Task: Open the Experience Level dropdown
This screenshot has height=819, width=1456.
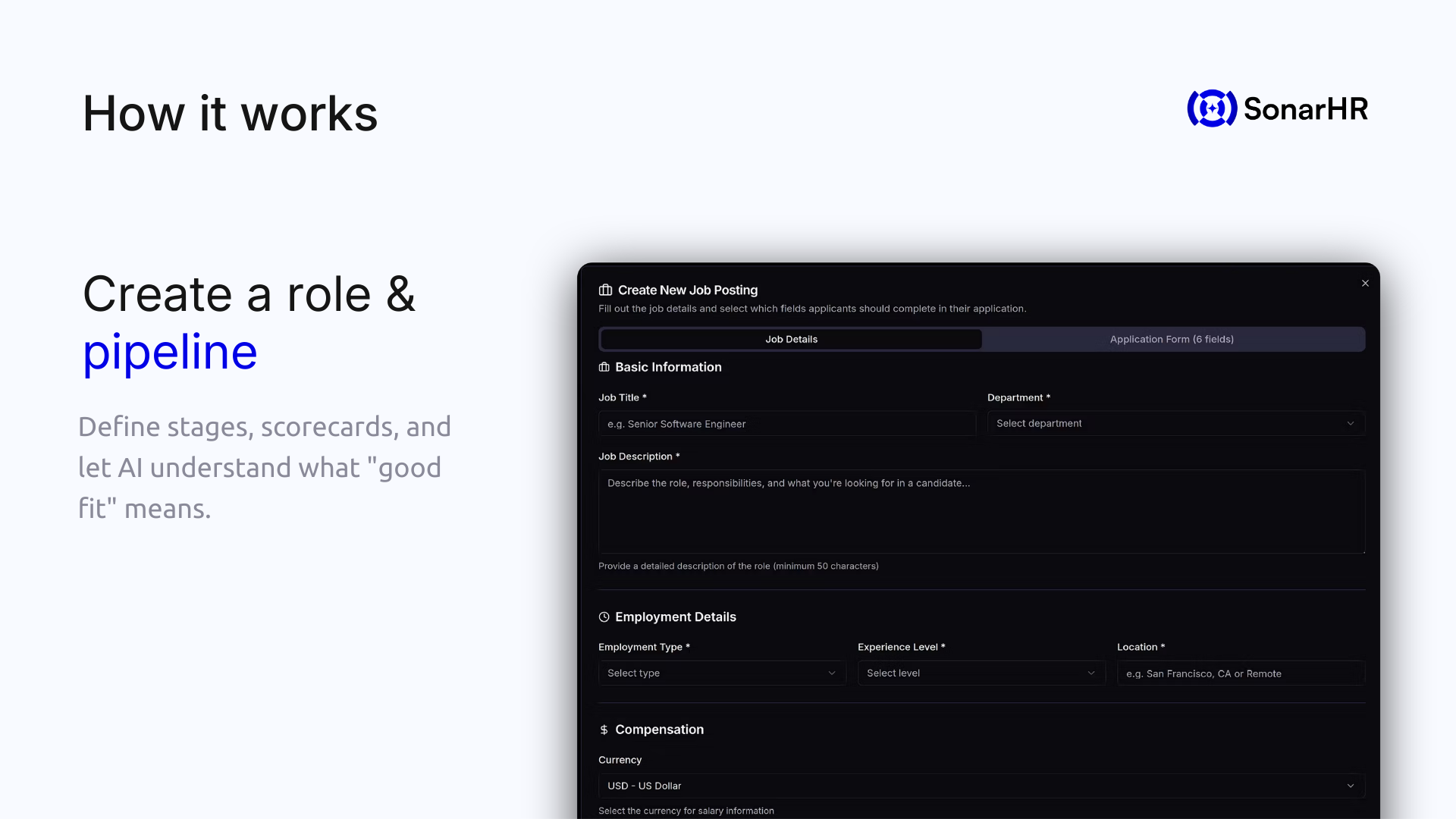Action: tap(981, 673)
